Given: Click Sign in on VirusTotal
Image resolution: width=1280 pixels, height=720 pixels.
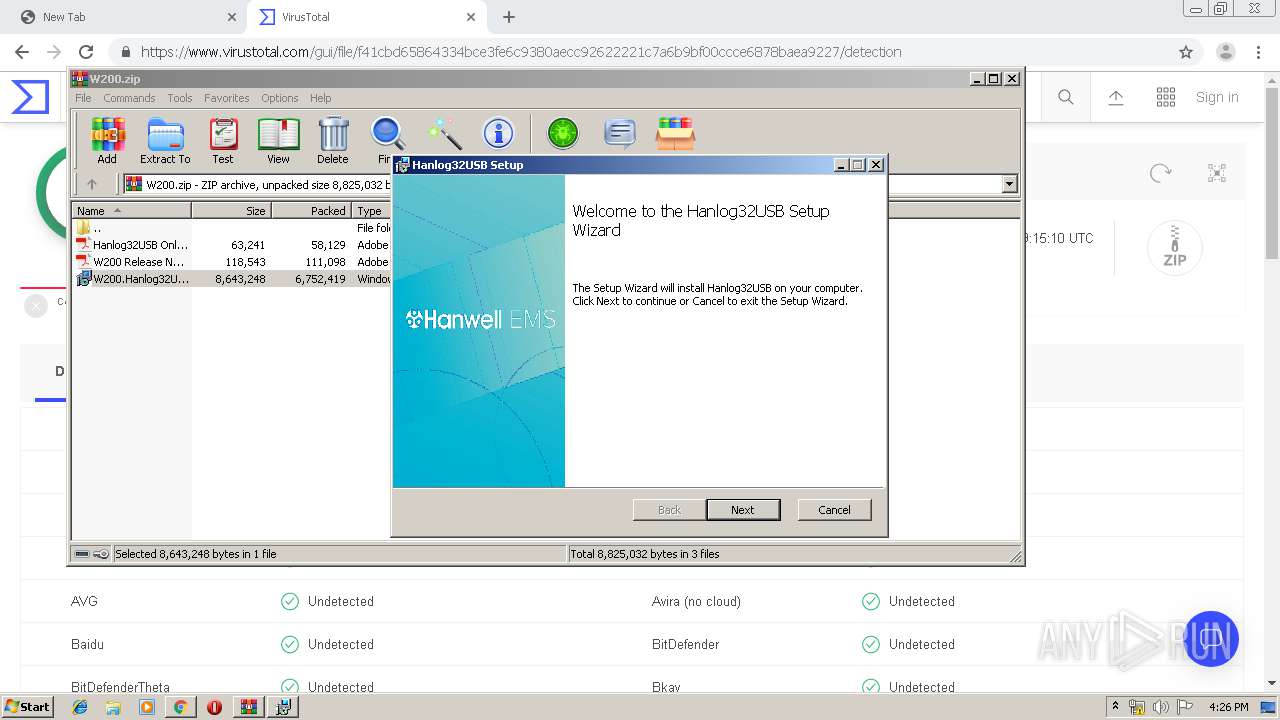Looking at the screenshot, I should coord(1217,97).
